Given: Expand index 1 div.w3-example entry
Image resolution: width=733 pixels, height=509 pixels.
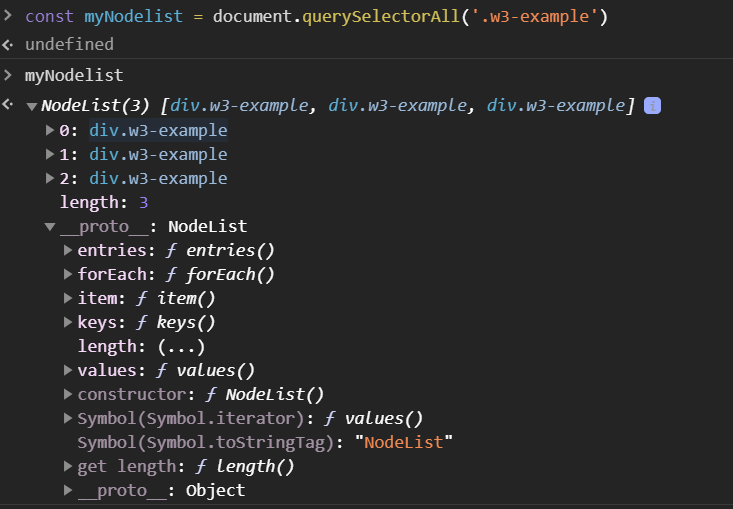Looking at the screenshot, I should coord(50,155).
